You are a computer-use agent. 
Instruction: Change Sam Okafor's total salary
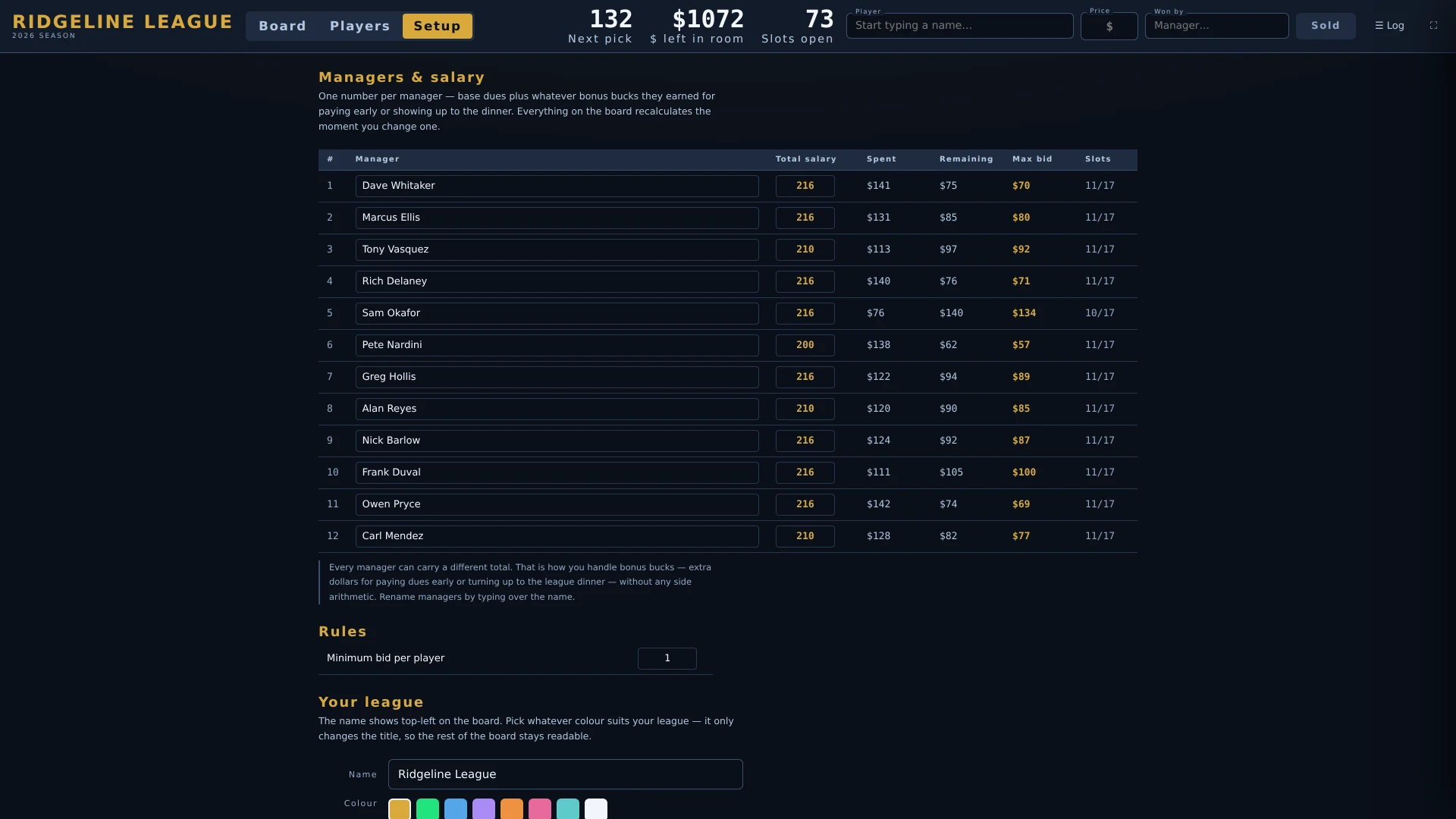click(x=805, y=313)
